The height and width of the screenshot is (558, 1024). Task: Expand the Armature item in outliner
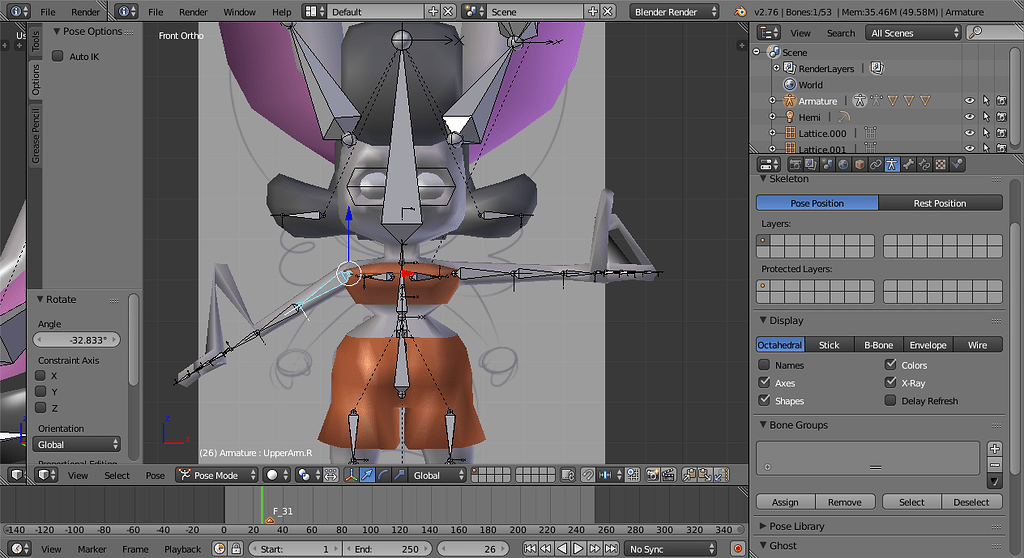[773, 101]
